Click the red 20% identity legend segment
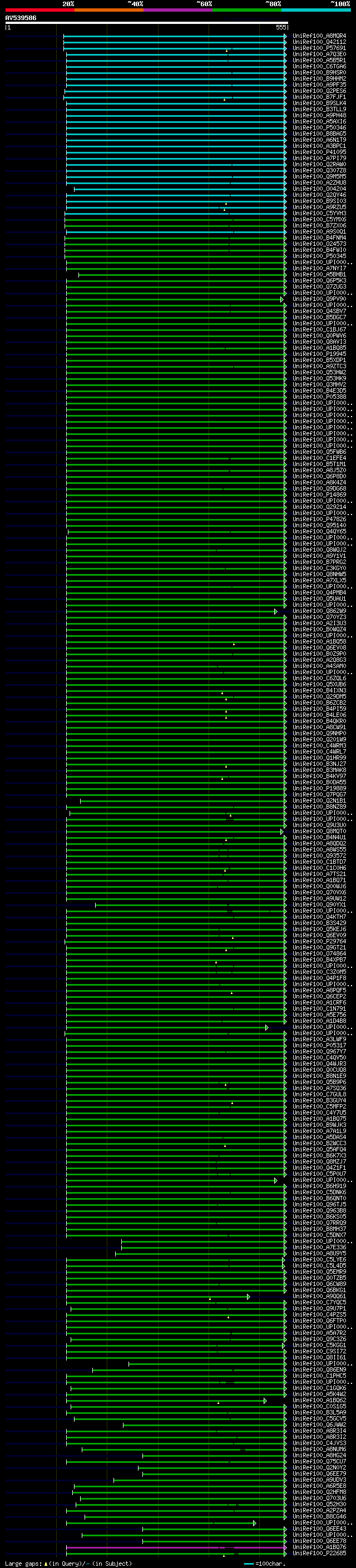The height and width of the screenshot is (1568, 356). click(39, 10)
